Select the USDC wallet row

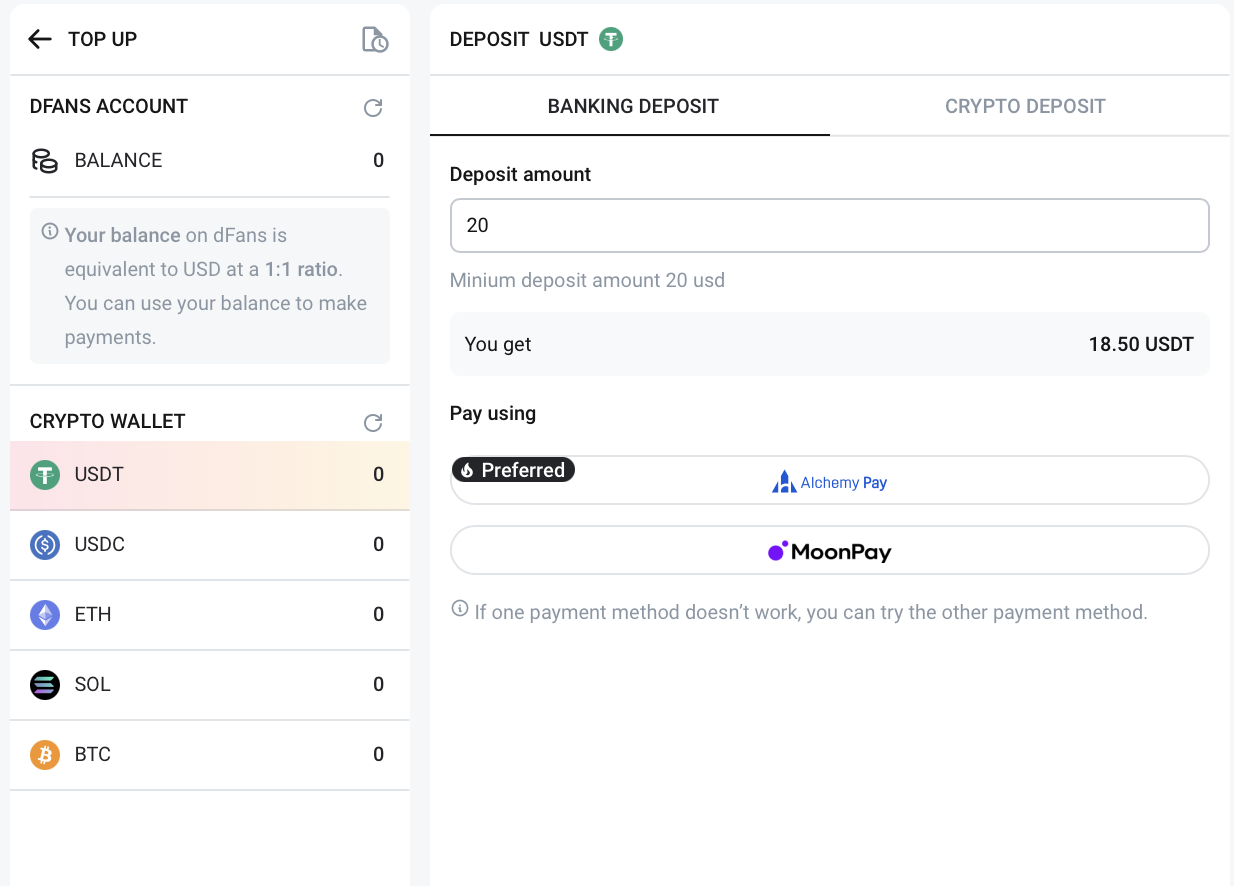[209, 545]
